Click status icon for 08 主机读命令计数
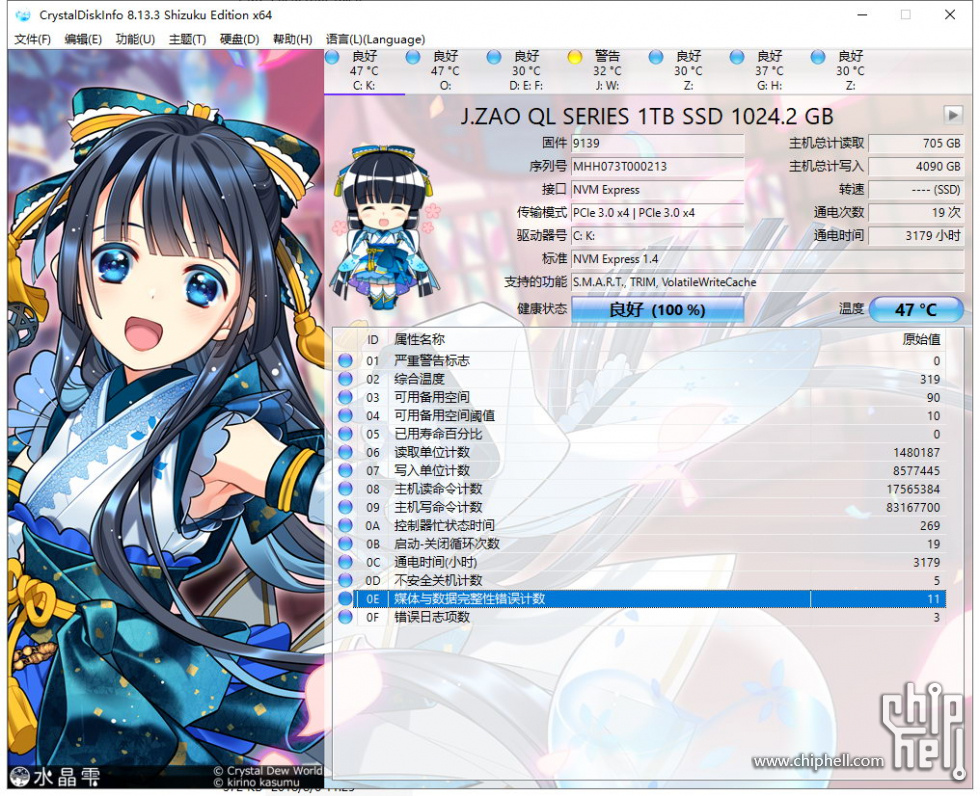980x796 pixels. [345, 489]
